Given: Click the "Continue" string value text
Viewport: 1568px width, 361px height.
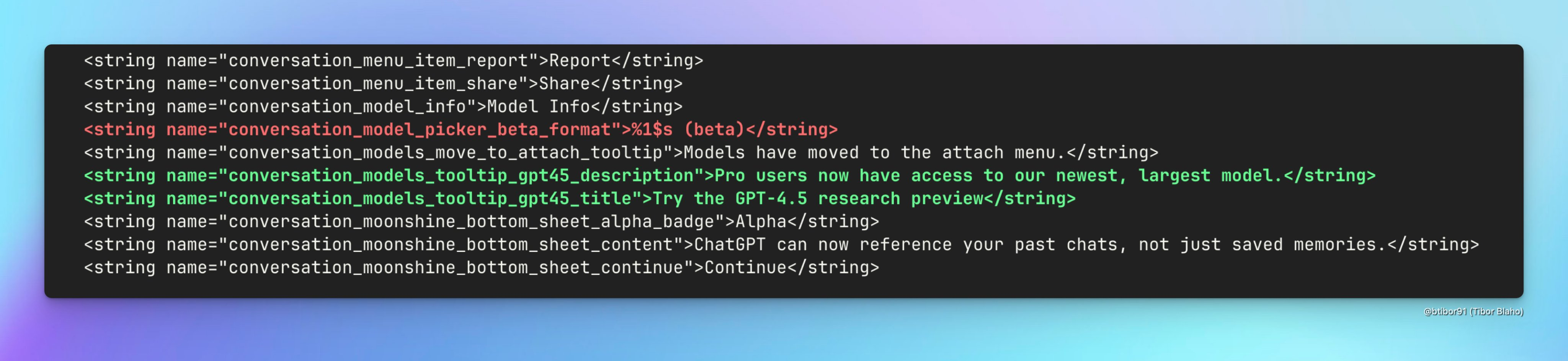Looking at the screenshot, I should coord(745,268).
